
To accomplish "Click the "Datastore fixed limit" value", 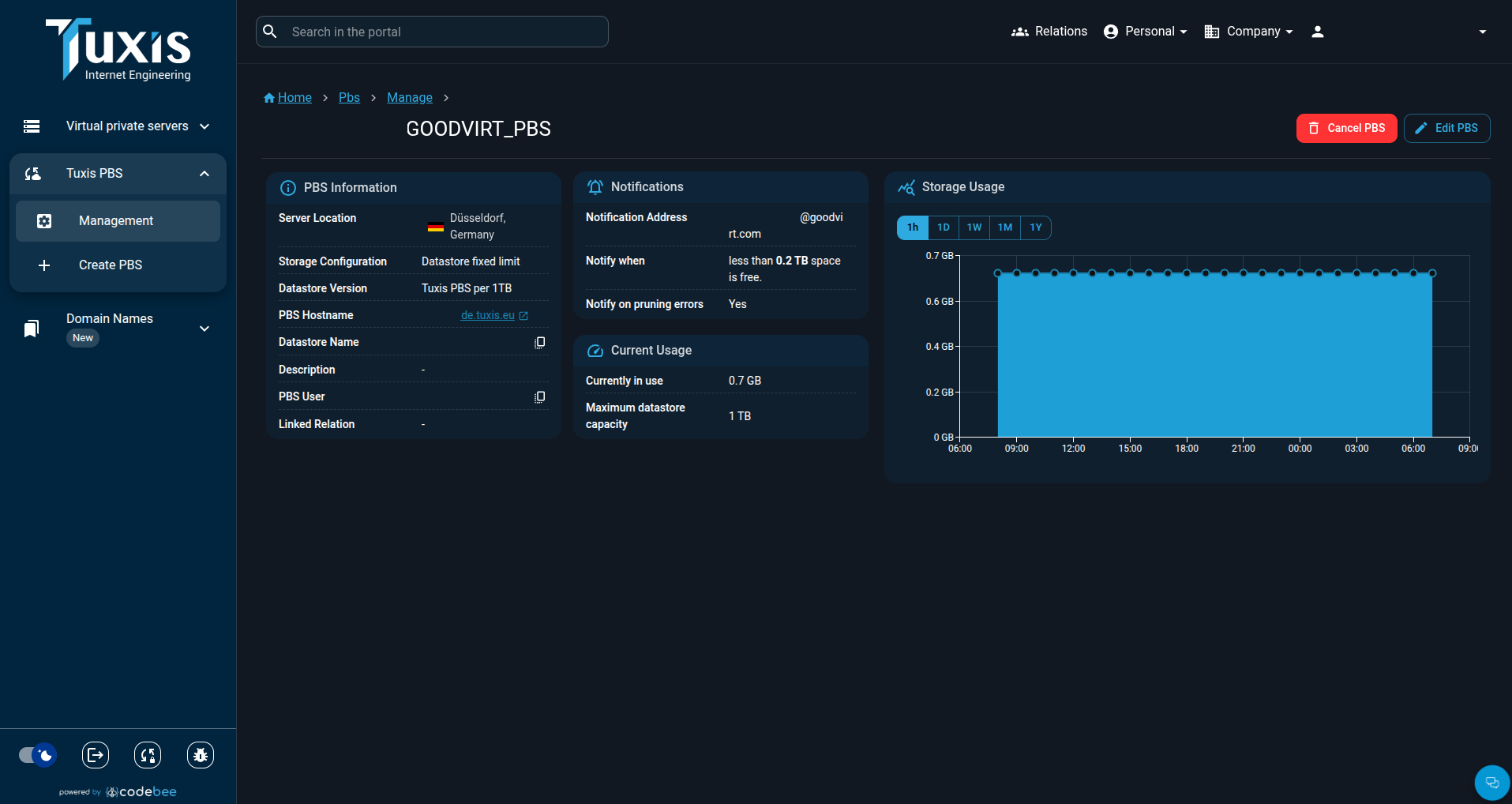I will coord(471,261).
